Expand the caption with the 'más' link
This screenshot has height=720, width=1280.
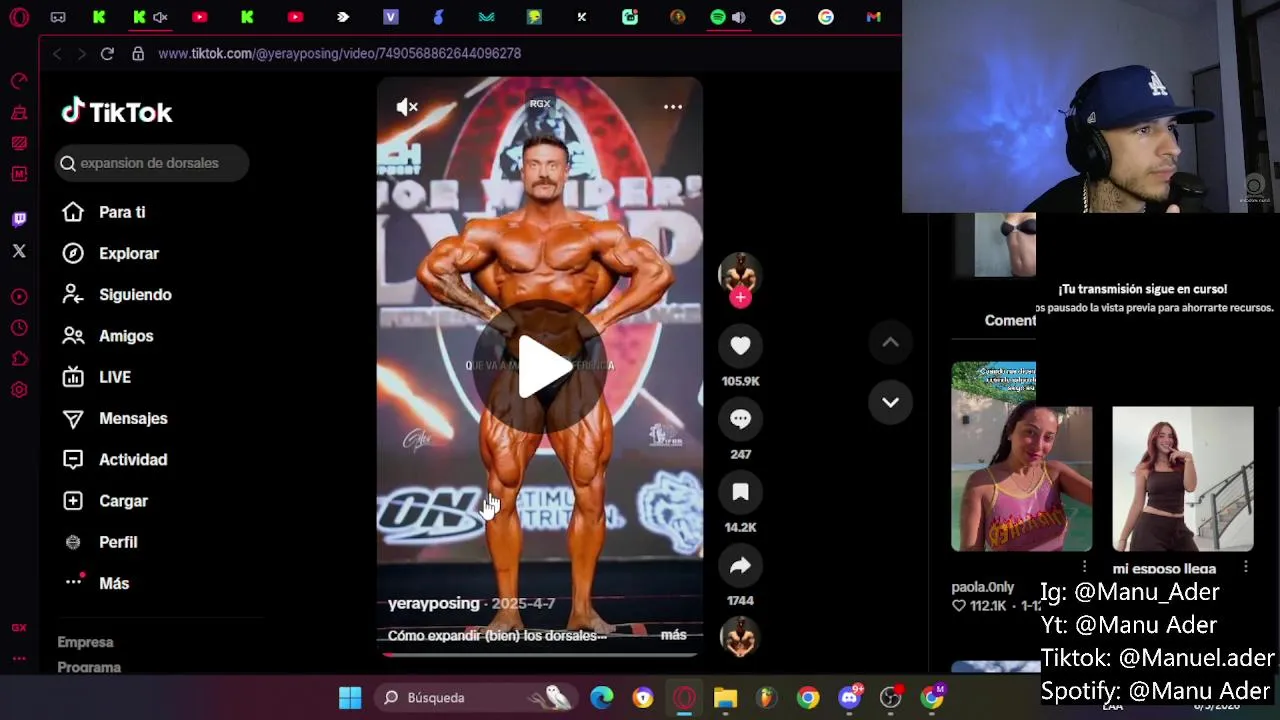673,635
